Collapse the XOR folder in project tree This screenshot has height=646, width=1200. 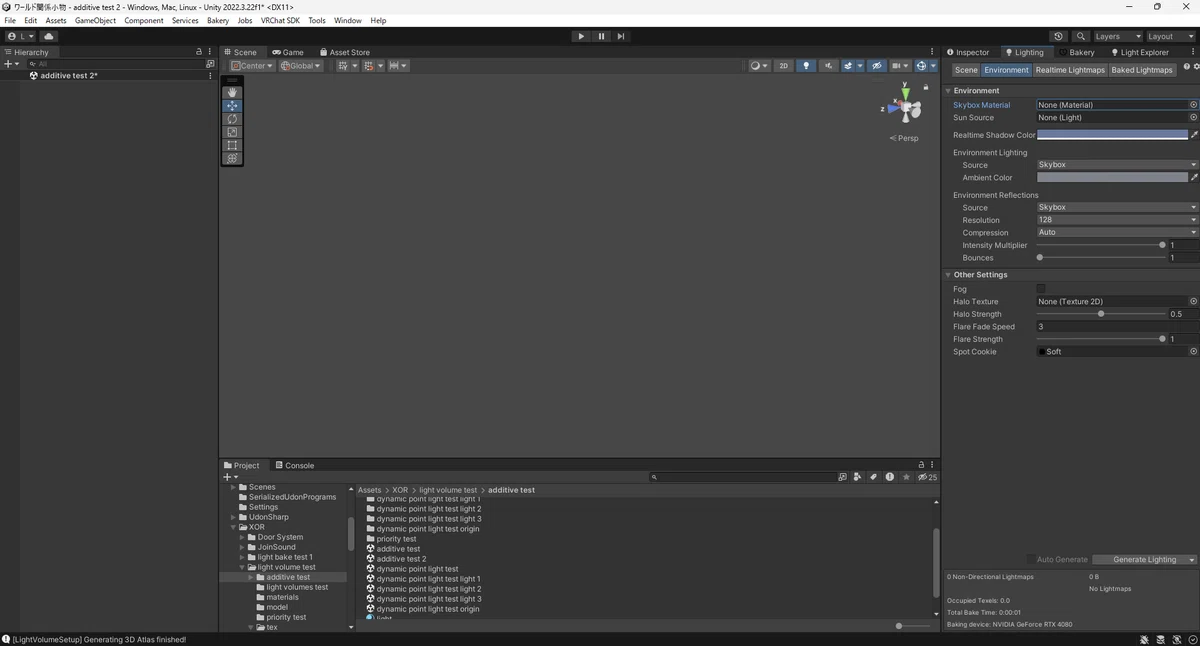[x=233, y=527]
